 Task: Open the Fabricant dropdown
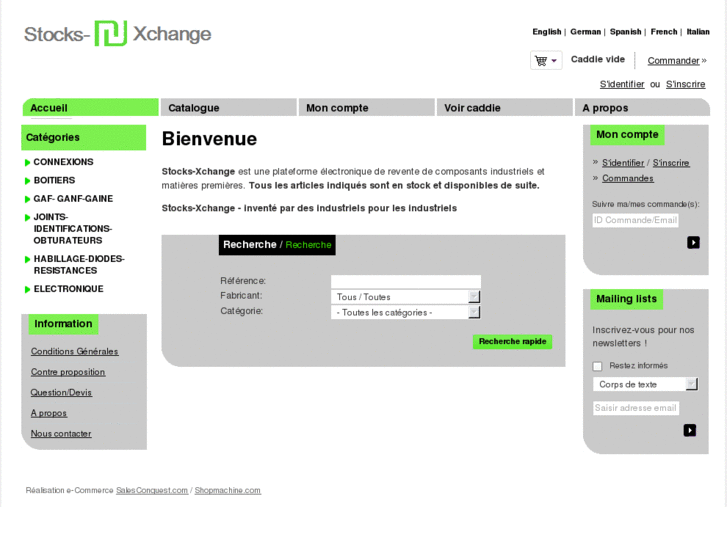(x=406, y=297)
